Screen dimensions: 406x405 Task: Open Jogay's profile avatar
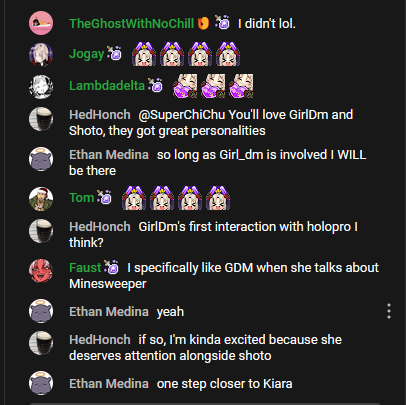pos(41,54)
